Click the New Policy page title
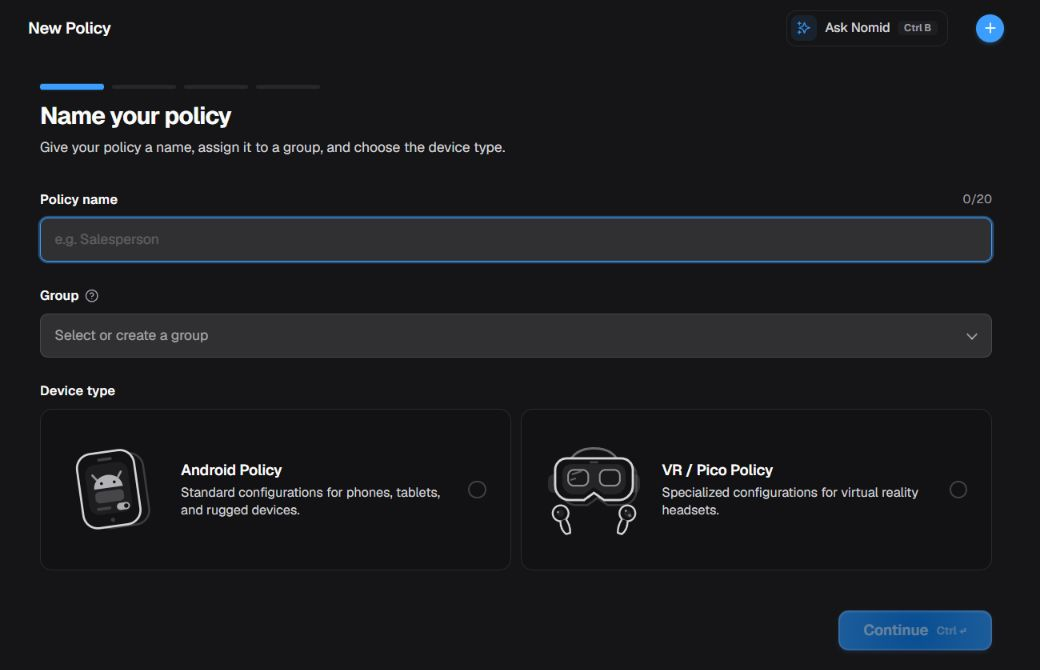 coord(70,29)
